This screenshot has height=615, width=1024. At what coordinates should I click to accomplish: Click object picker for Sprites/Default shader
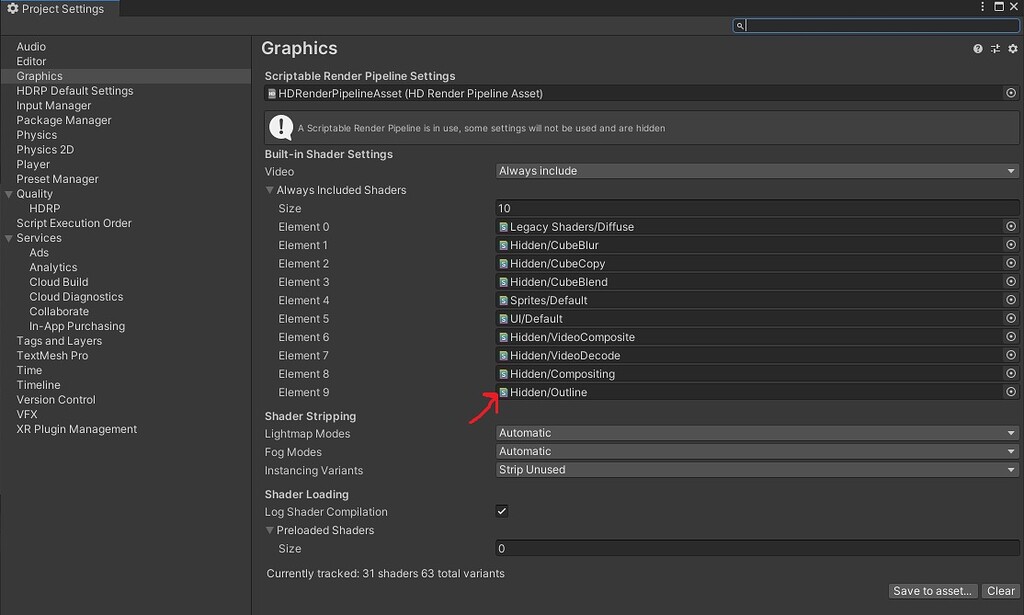tap(1011, 300)
